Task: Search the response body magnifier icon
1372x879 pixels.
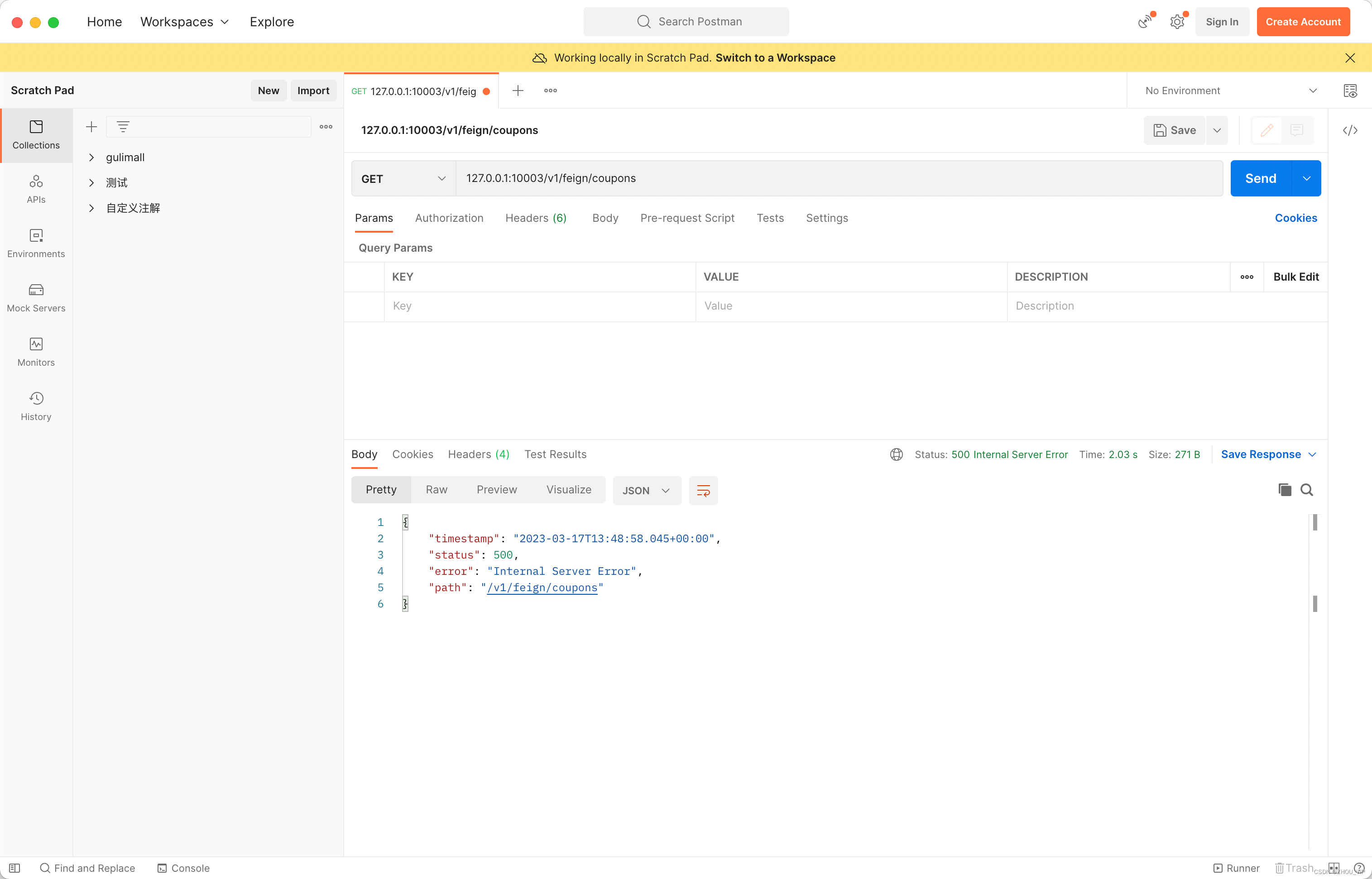Action: [1307, 490]
